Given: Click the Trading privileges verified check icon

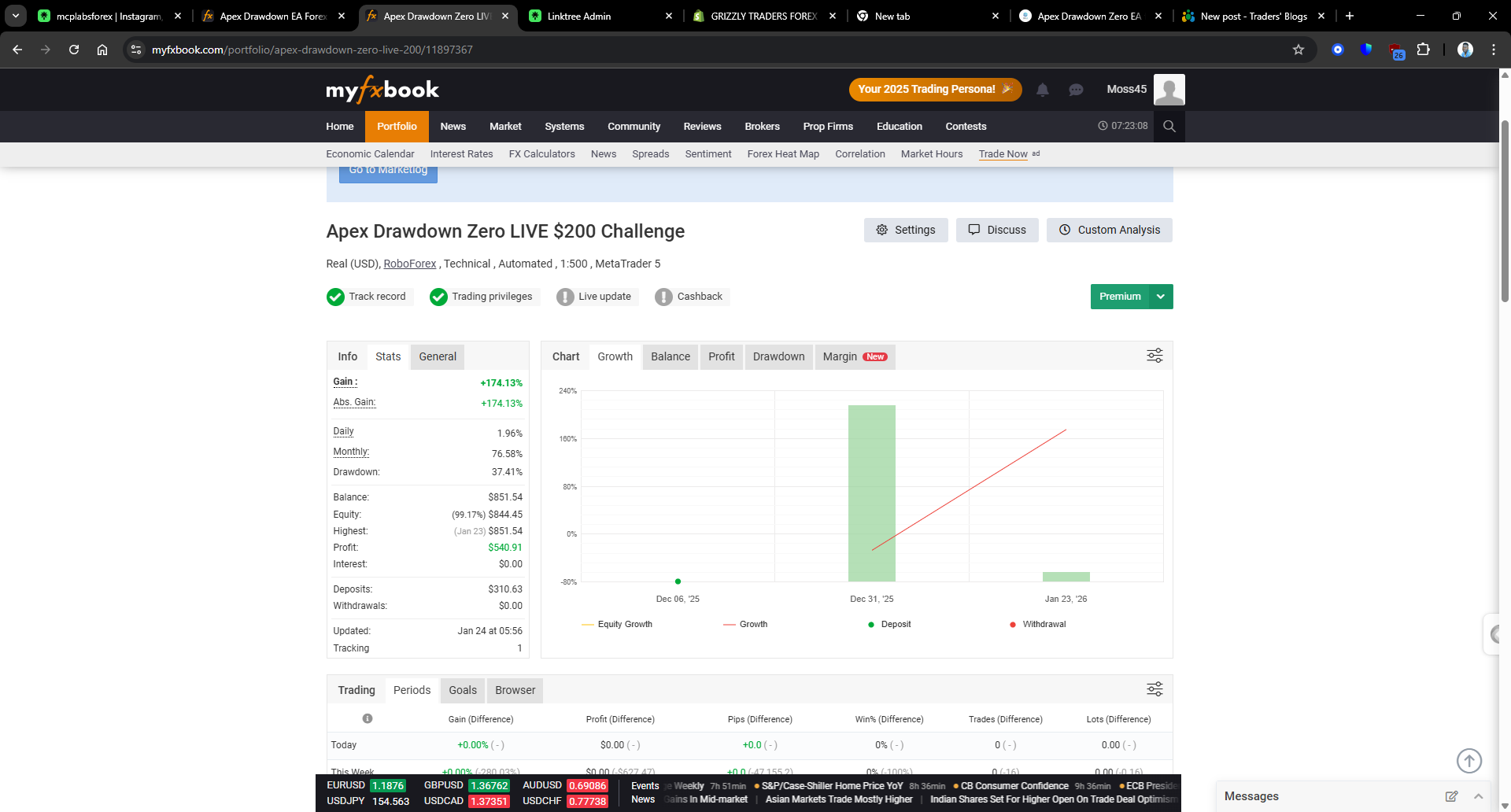Looking at the screenshot, I should click(x=438, y=297).
